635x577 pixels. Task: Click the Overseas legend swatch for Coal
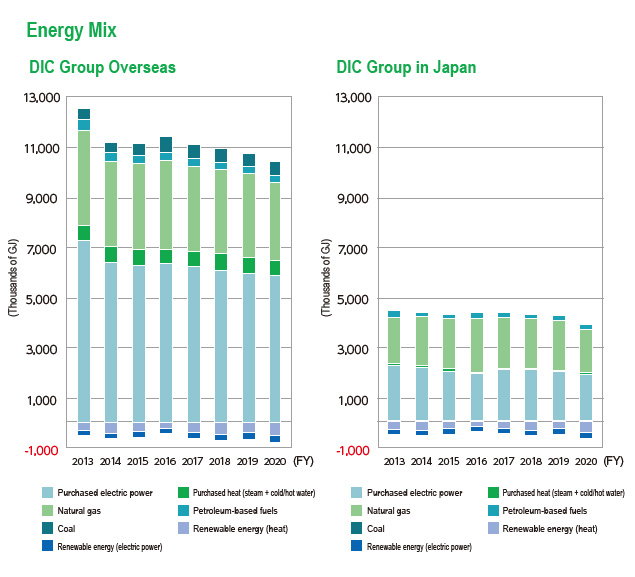point(47,528)
